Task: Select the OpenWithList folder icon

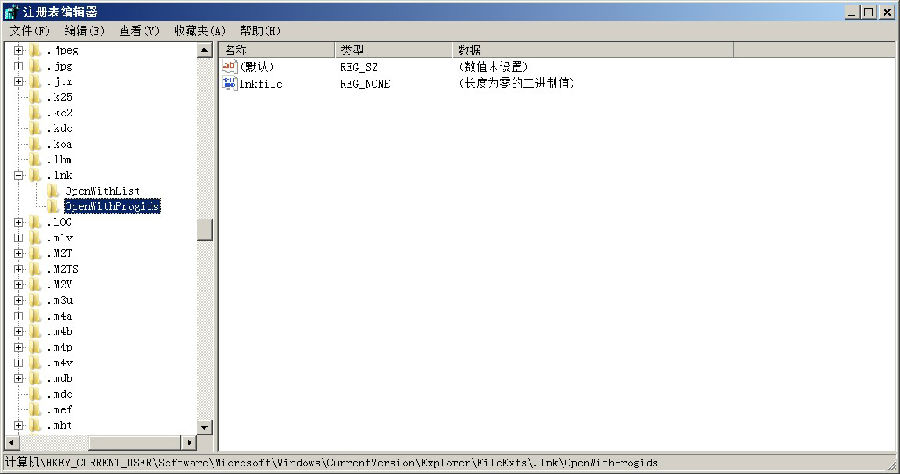Action: [54, 191]
